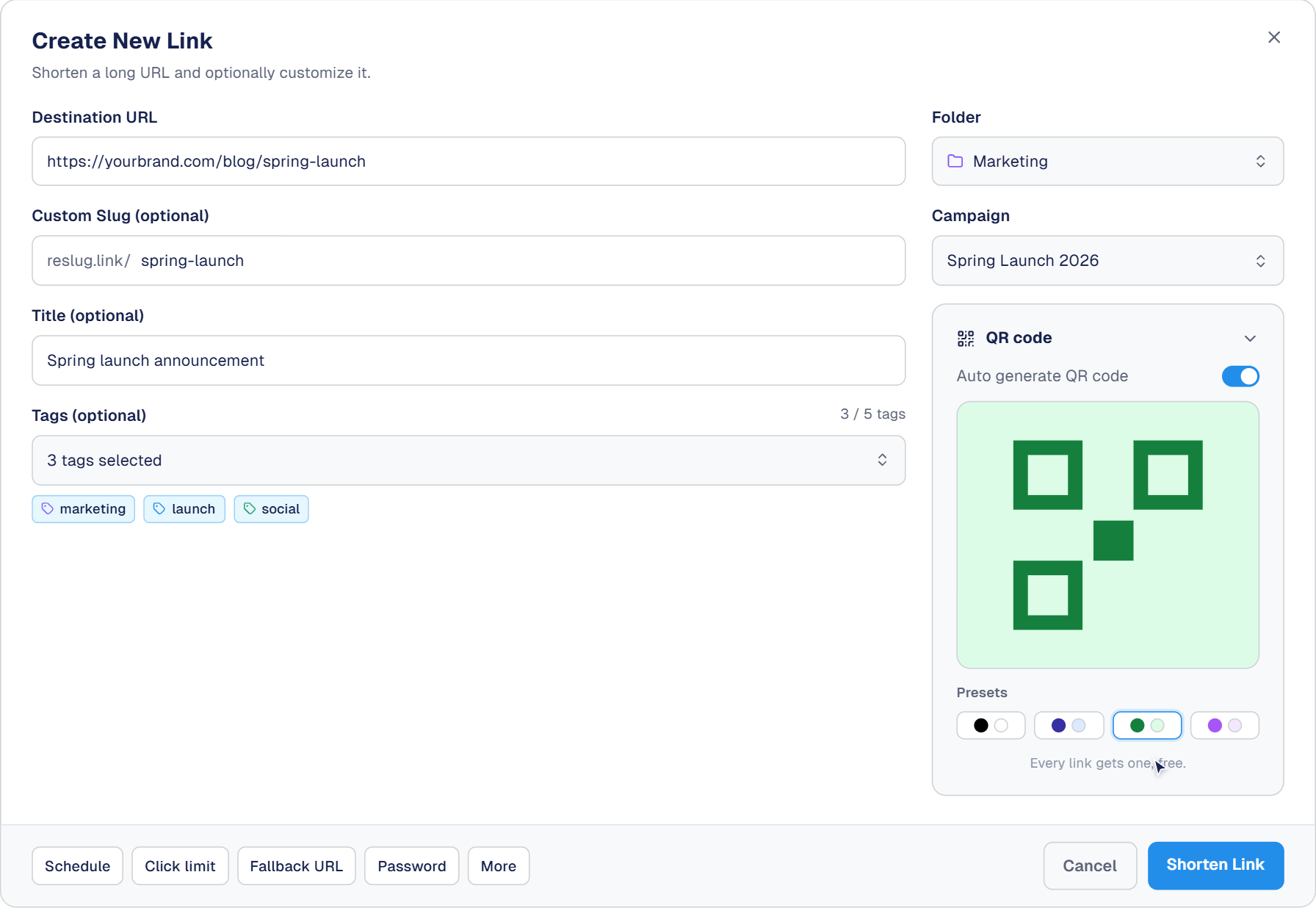The height and width of the screenshot is (908, 1316).
Task: Select the navy blue QR preset
Action: tap(1069, 725)
